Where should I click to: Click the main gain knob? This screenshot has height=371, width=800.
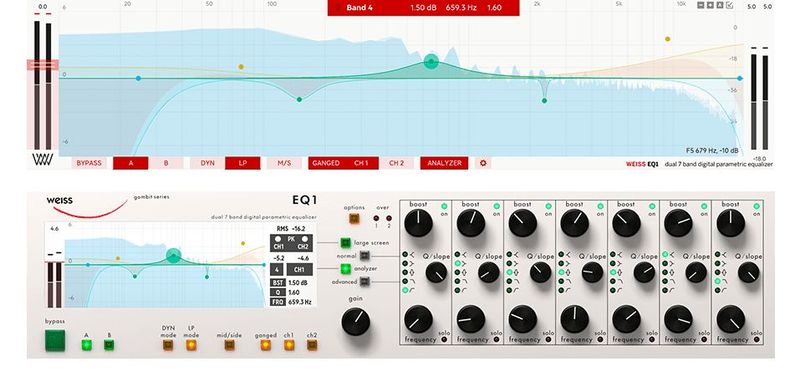click(356, 321)
